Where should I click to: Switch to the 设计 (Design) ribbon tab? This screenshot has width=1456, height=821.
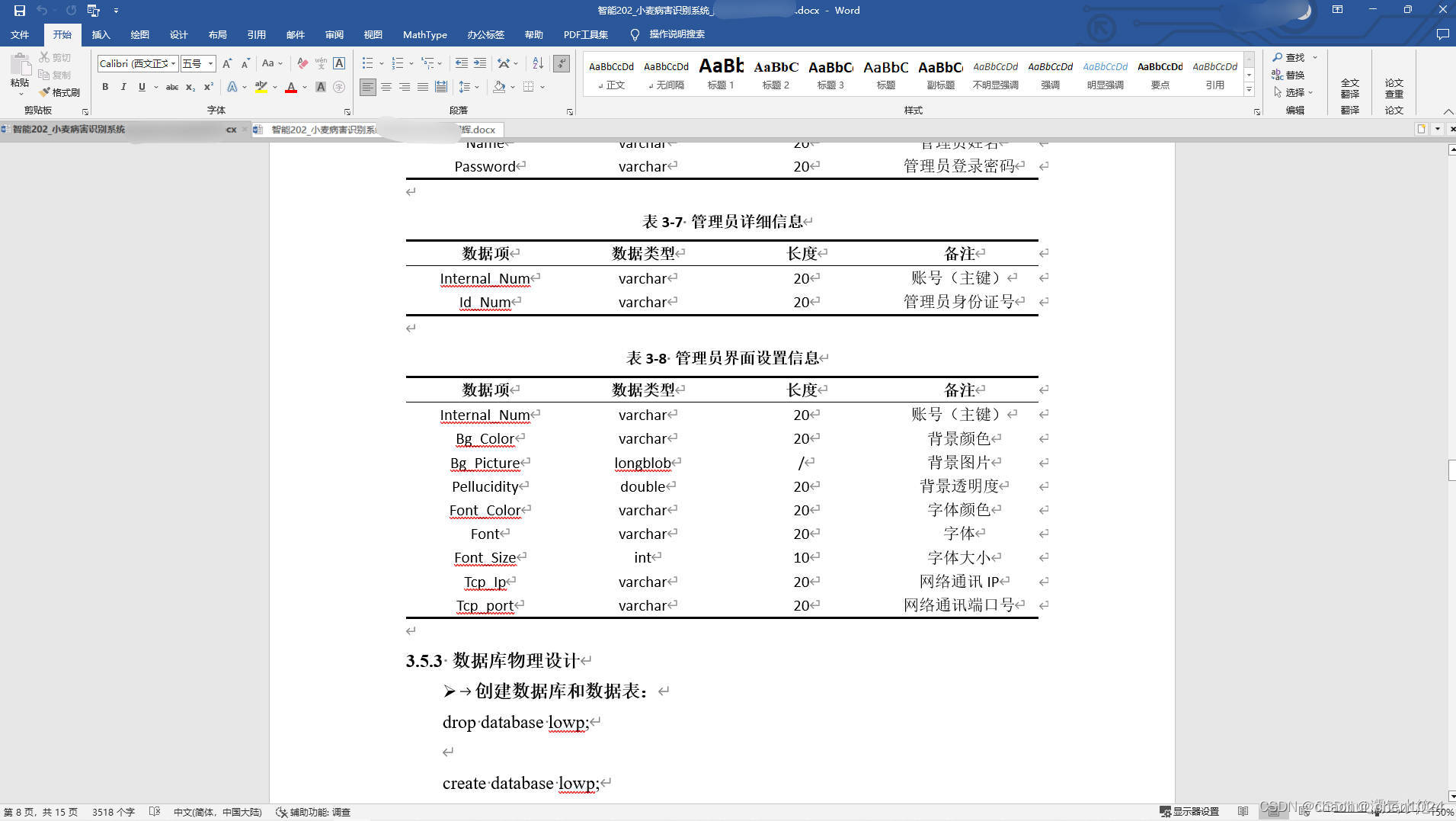tap(178, 34)
